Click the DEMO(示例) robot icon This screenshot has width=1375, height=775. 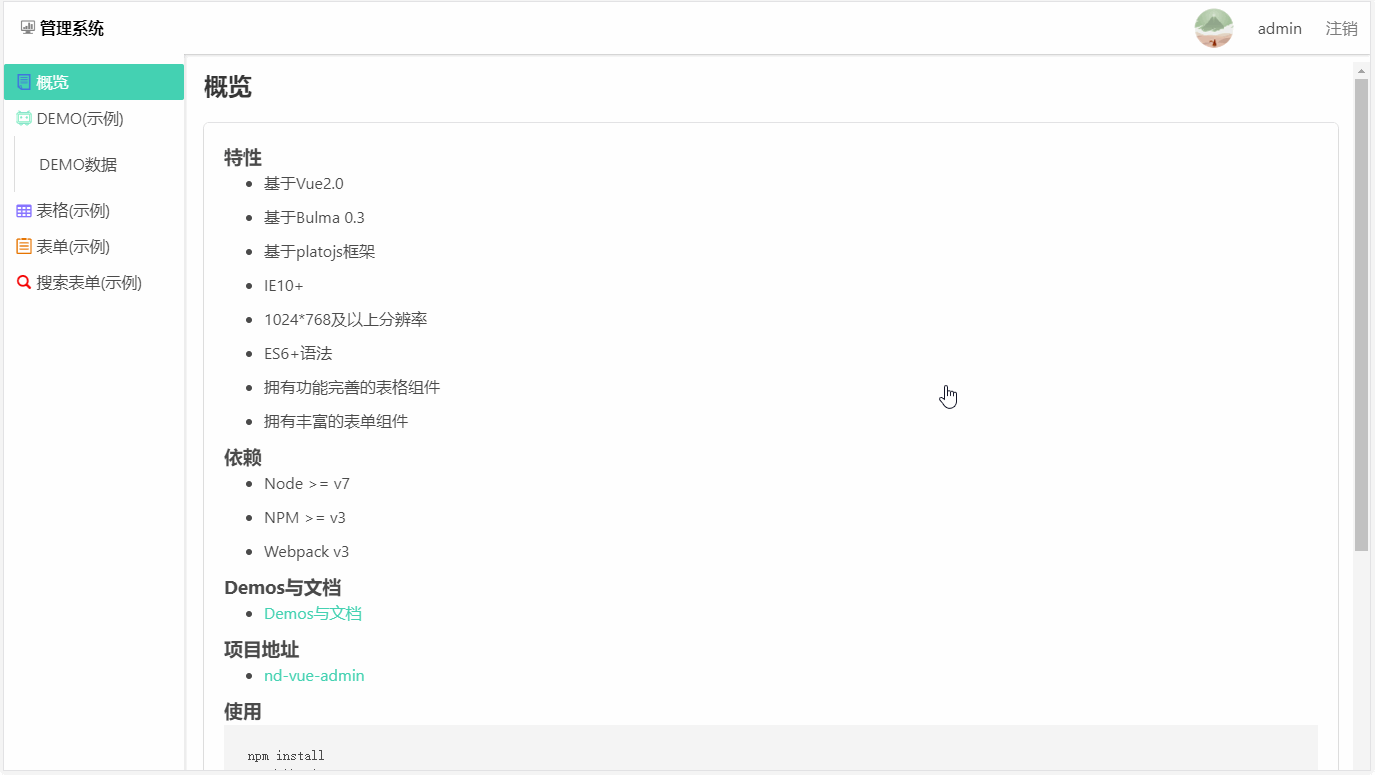[x=24, y=118]
